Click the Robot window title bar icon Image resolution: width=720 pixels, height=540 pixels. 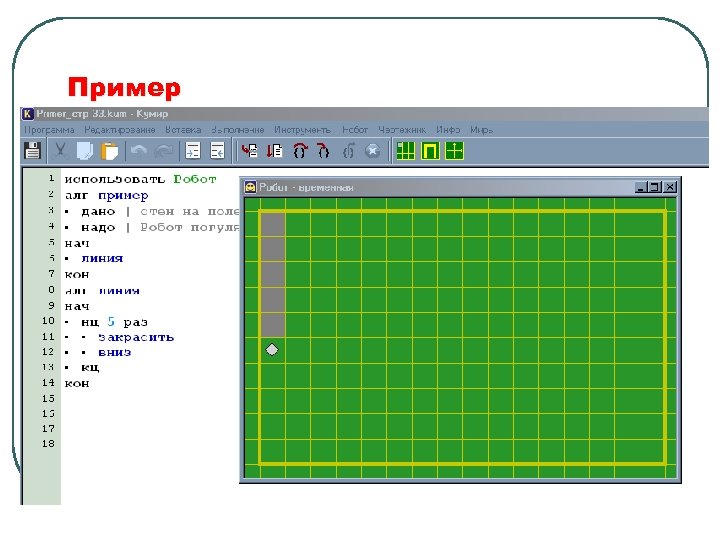(250, 187)
